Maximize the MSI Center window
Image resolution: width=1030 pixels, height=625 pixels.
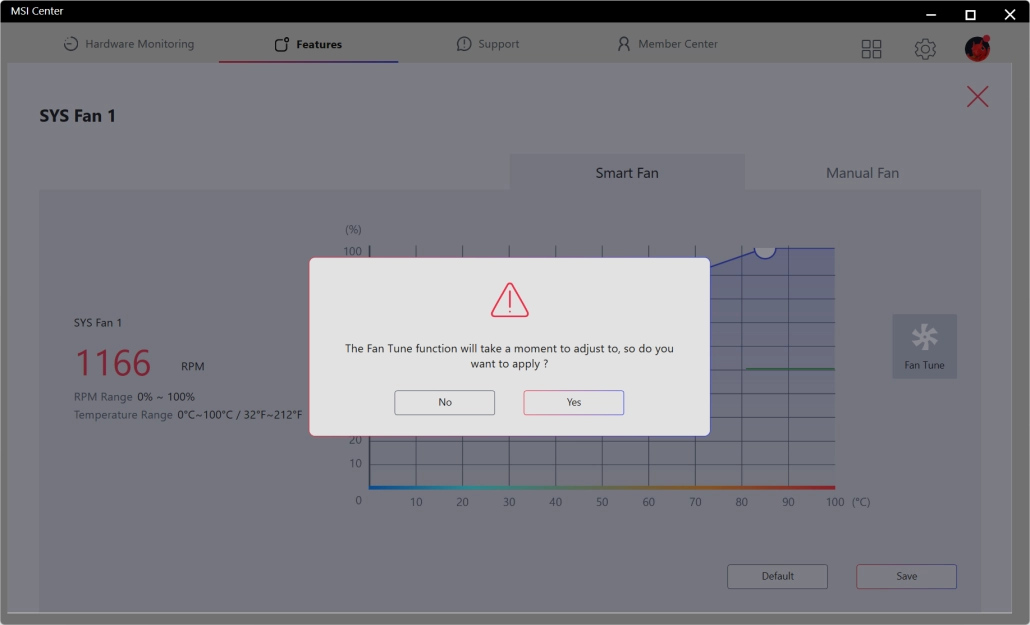point(970,14)
